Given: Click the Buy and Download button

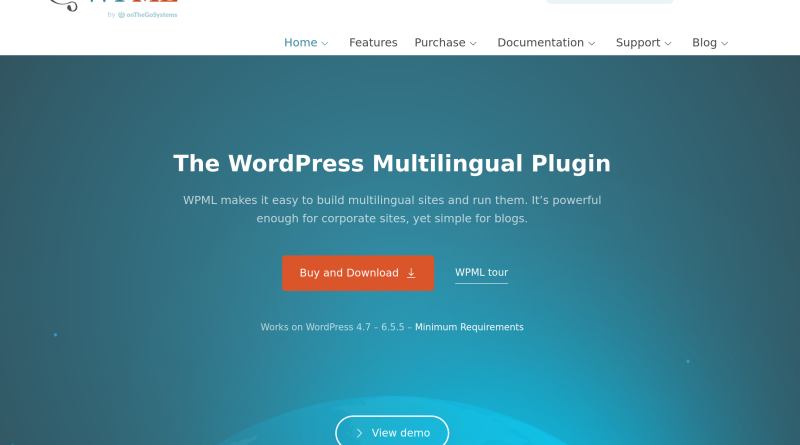Looking at the screenshot, I should click(358, 273).
